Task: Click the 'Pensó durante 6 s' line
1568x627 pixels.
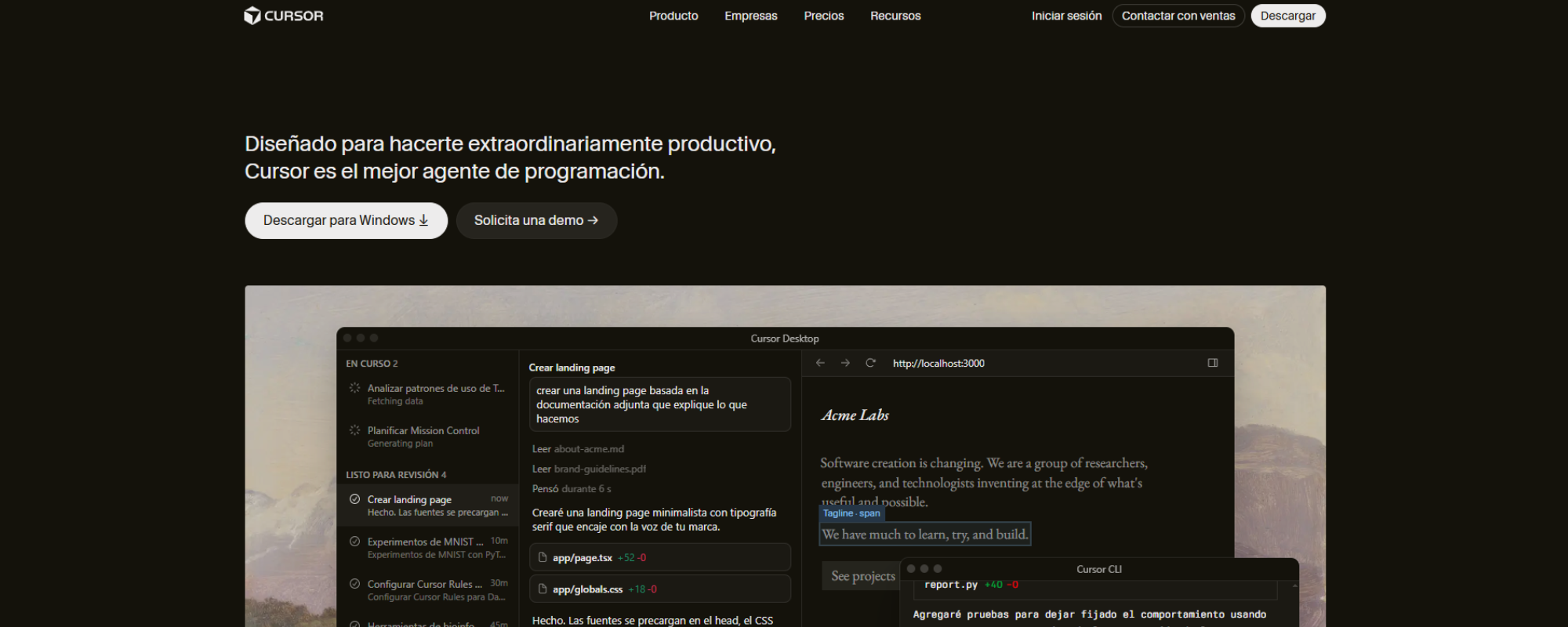Action: [572, 488]
